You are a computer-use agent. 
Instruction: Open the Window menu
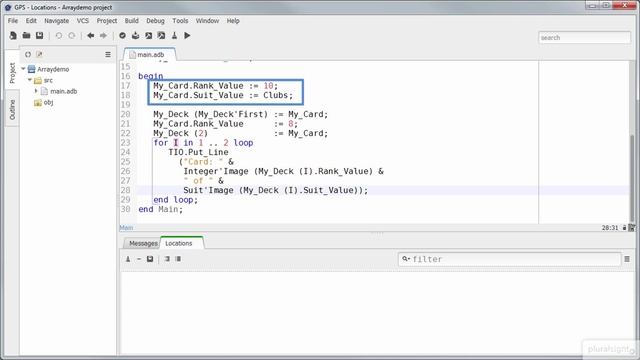click(207, 20)
